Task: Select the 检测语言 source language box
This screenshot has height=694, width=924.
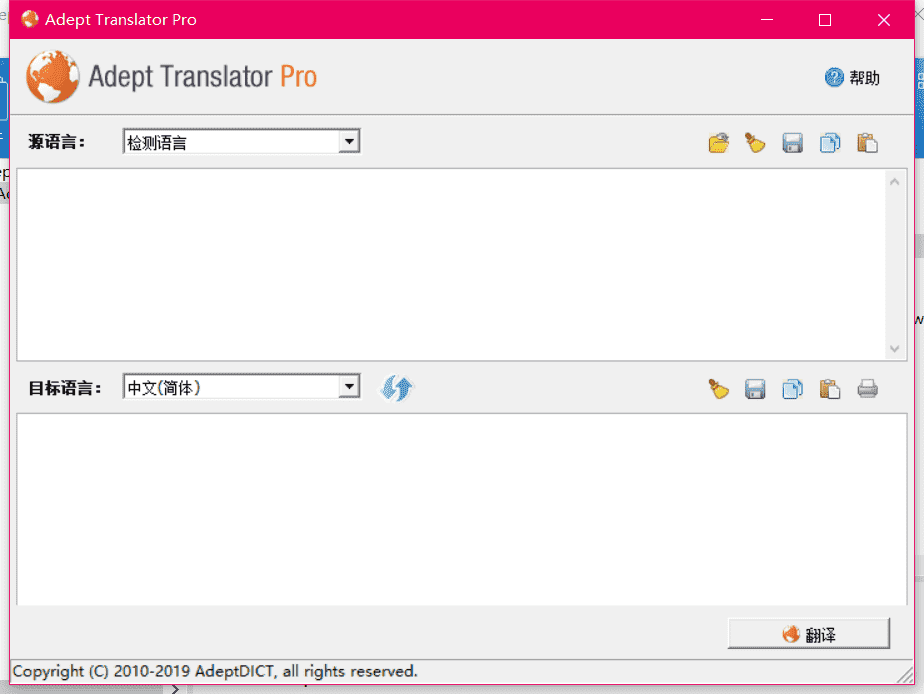Action: point(242,141)
